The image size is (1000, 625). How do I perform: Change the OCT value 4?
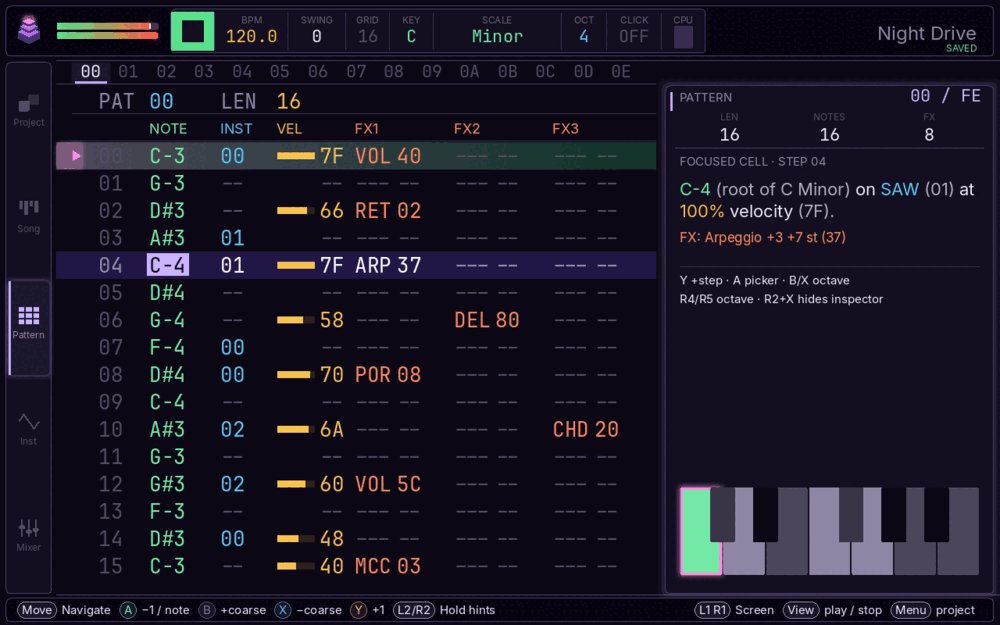click(x=584, y=36)
